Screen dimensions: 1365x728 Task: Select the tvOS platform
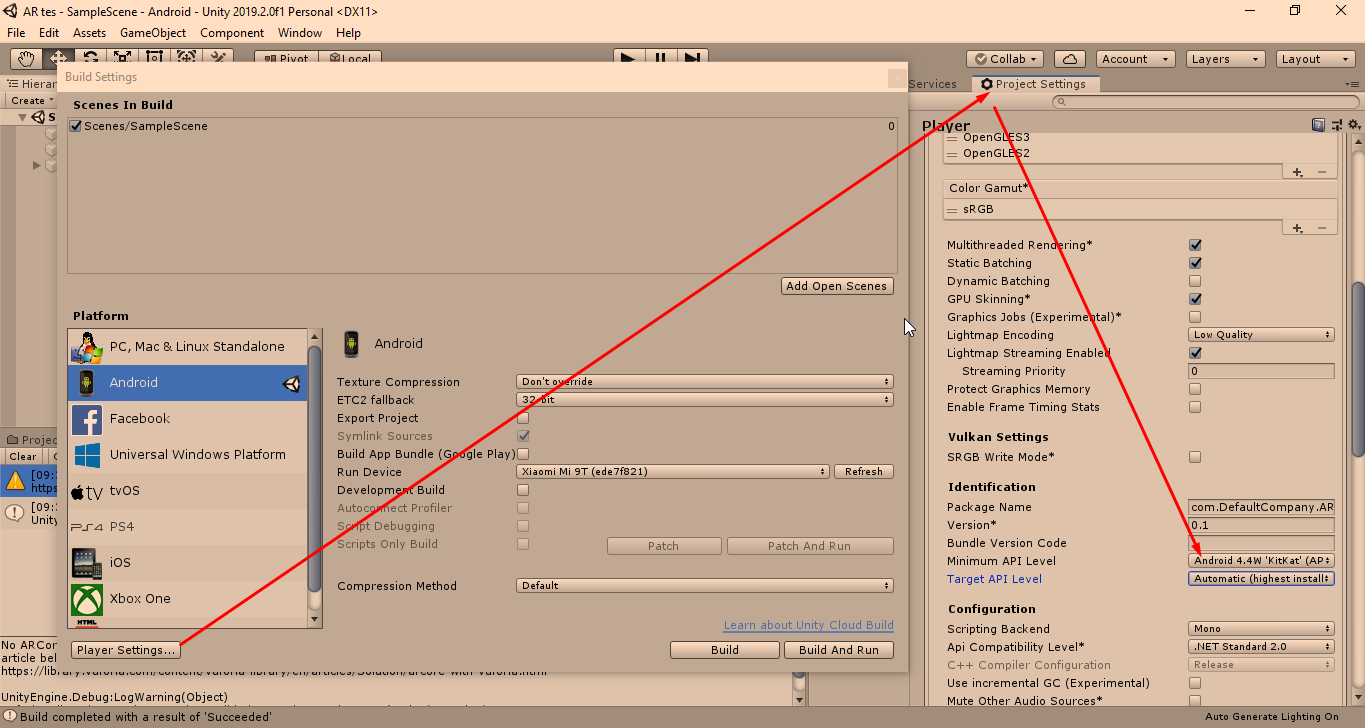[x=187, y=491]
